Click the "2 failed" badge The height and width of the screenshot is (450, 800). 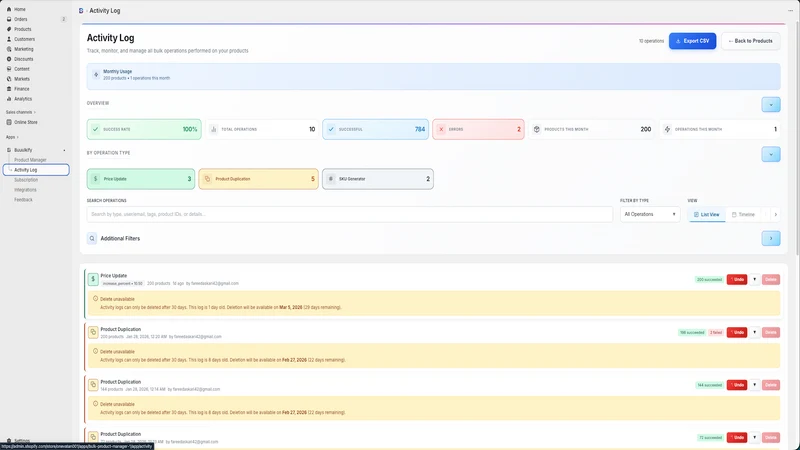point(716,333)
